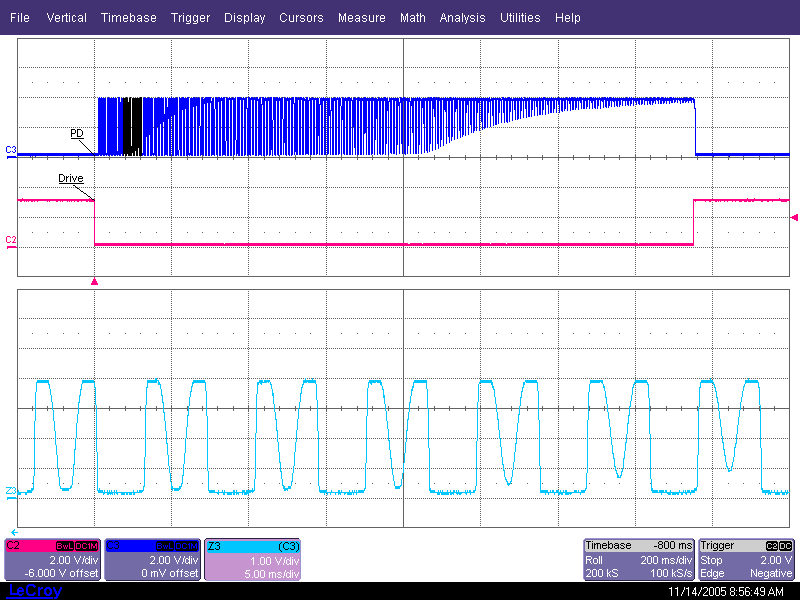
Task: Click the Drive waveform label
Action: [70, 178]
